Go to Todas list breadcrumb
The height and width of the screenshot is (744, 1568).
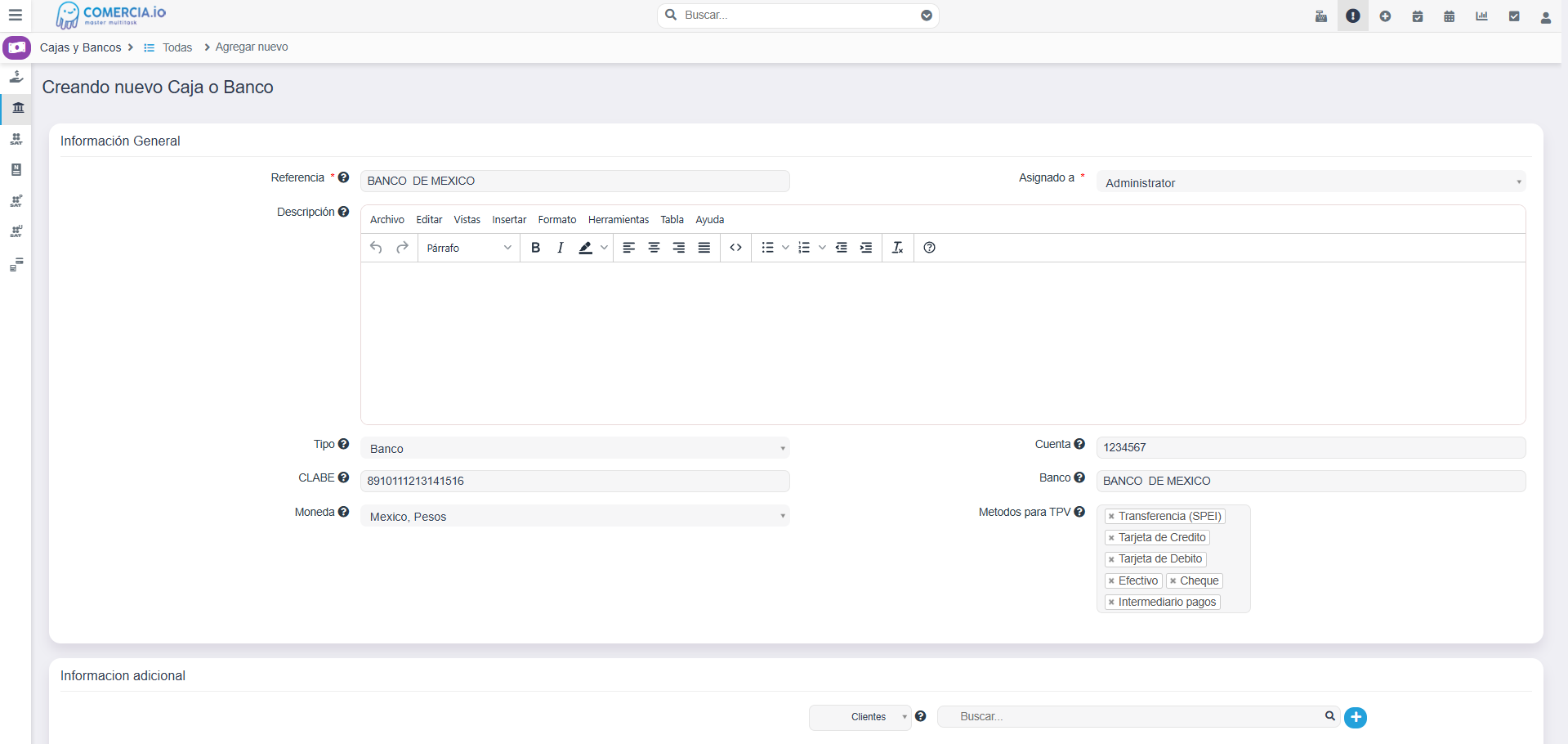pyautogui.click(x=177, y=47)
